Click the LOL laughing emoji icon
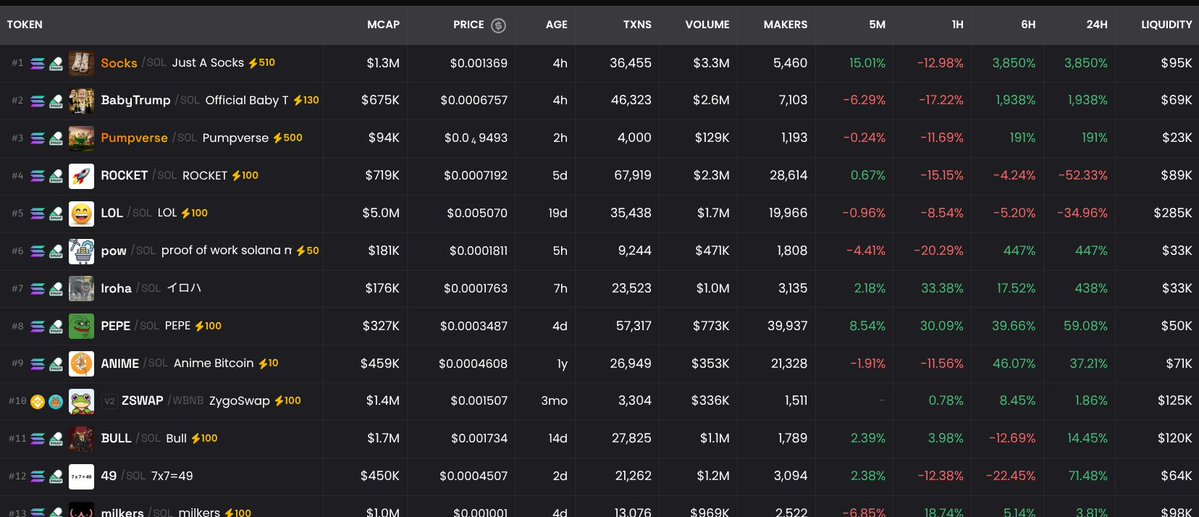This screenshot has width=1199, height=517. click(81, 213)
